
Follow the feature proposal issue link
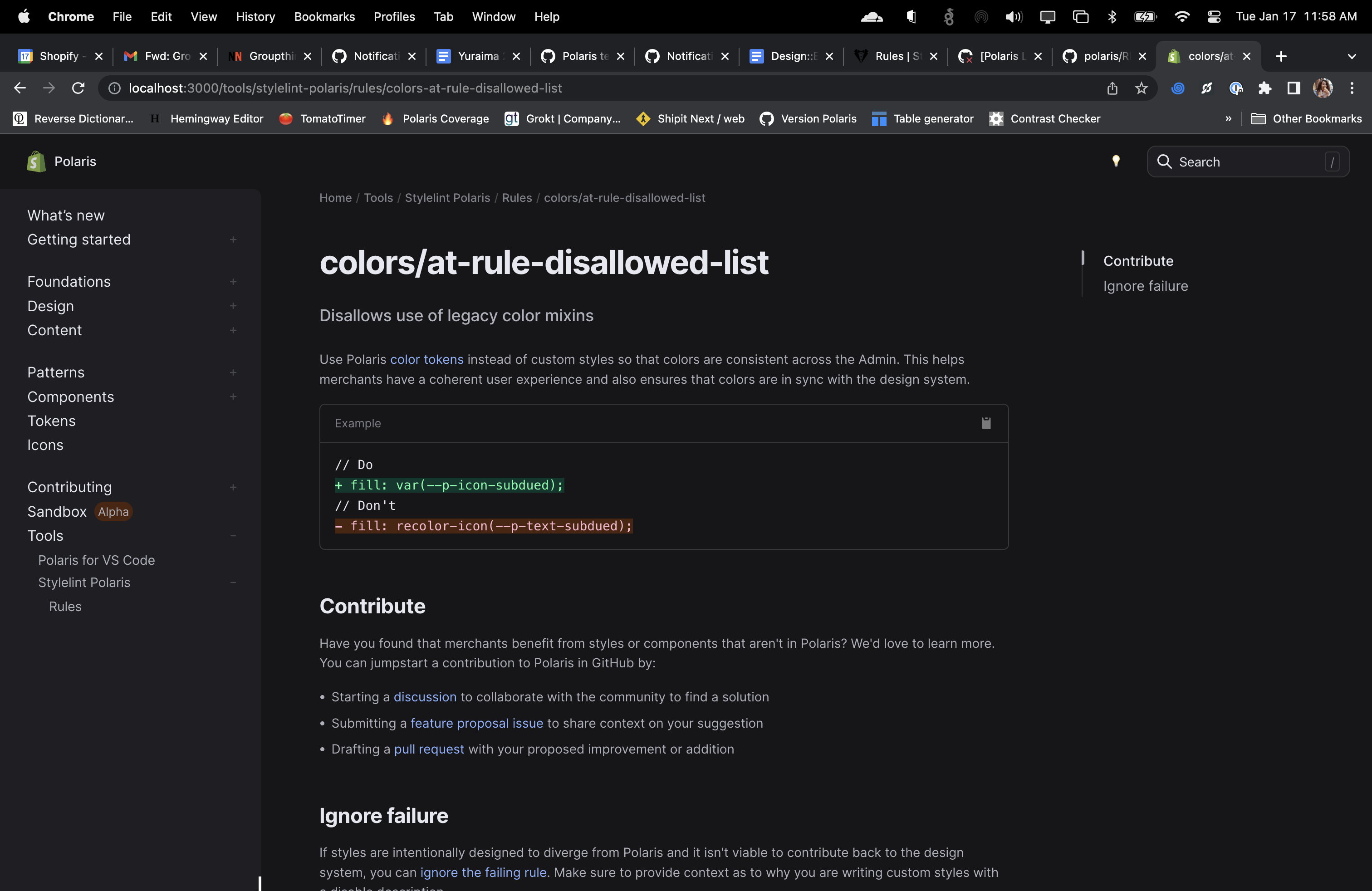[476, 723]
